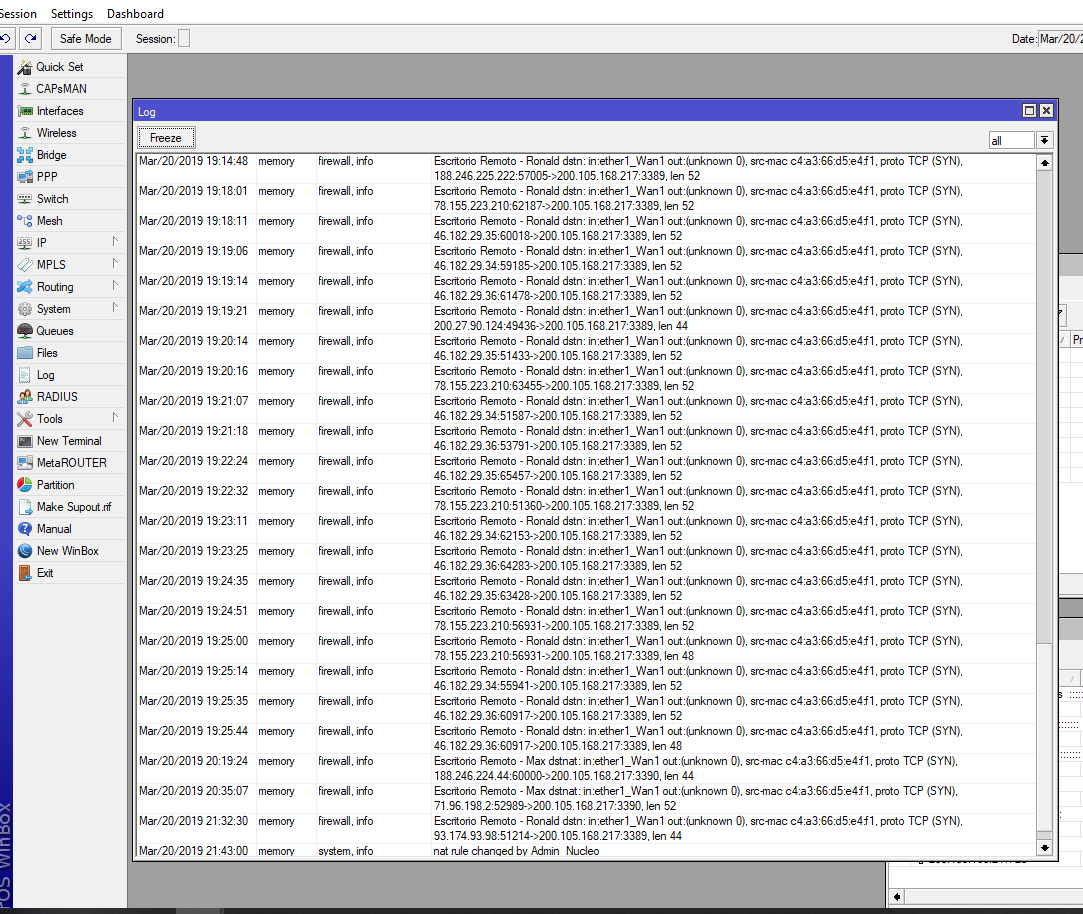Select the Routing icon

click(x=25, y=287)
